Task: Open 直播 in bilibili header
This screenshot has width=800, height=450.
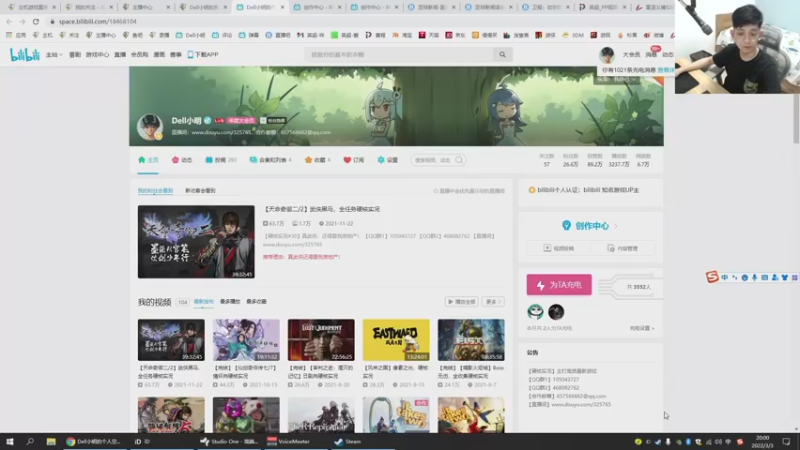Action: pyautogui.click(x=120, y=55)
